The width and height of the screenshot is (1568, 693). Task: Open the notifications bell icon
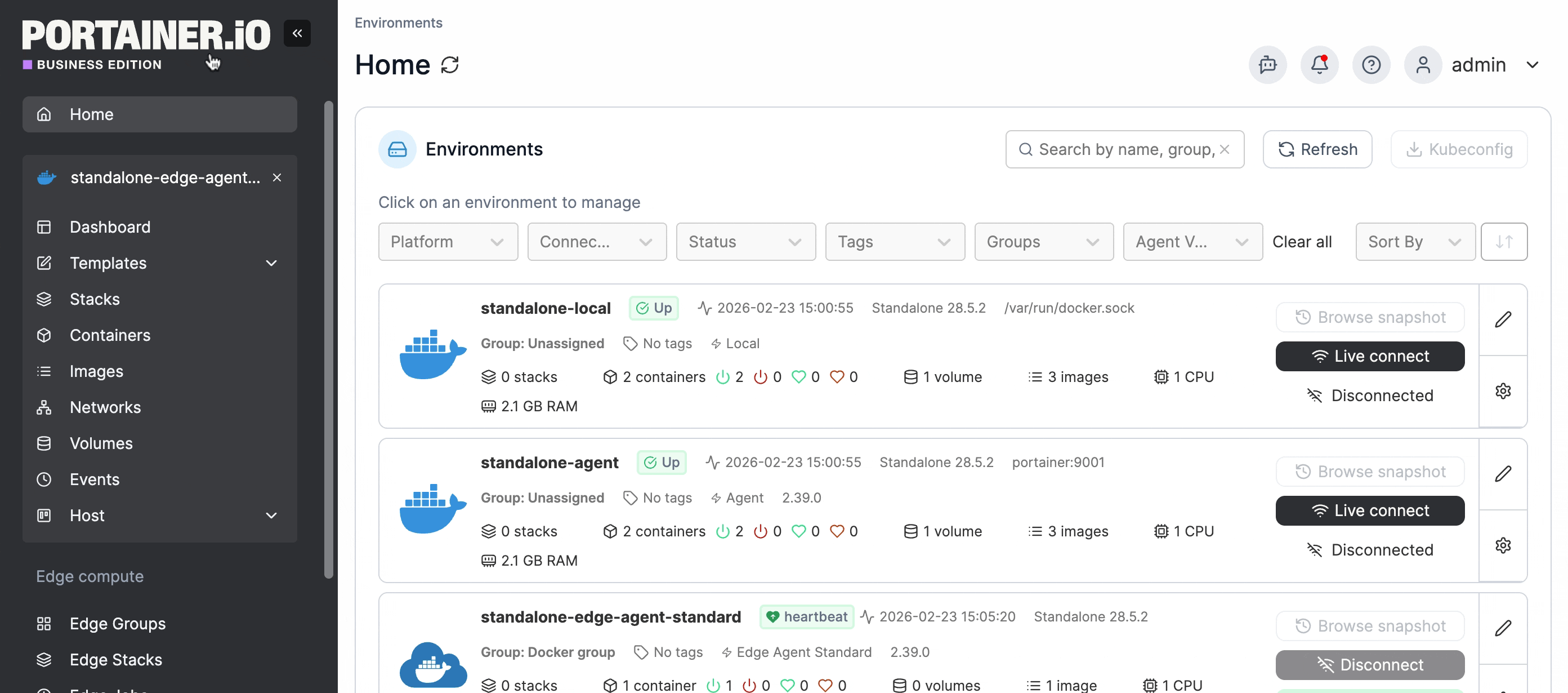tap(1319, 65)
